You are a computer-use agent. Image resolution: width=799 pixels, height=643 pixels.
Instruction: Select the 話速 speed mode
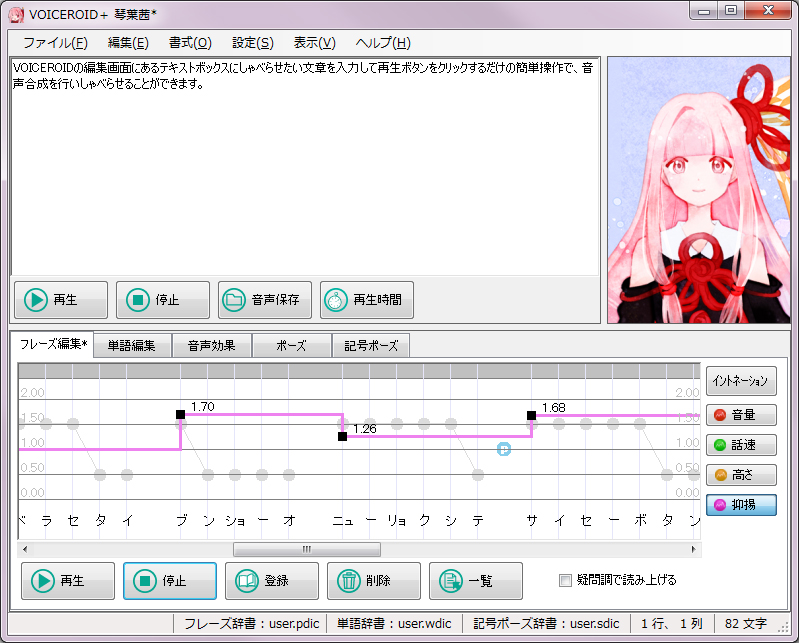pos(741,445)
